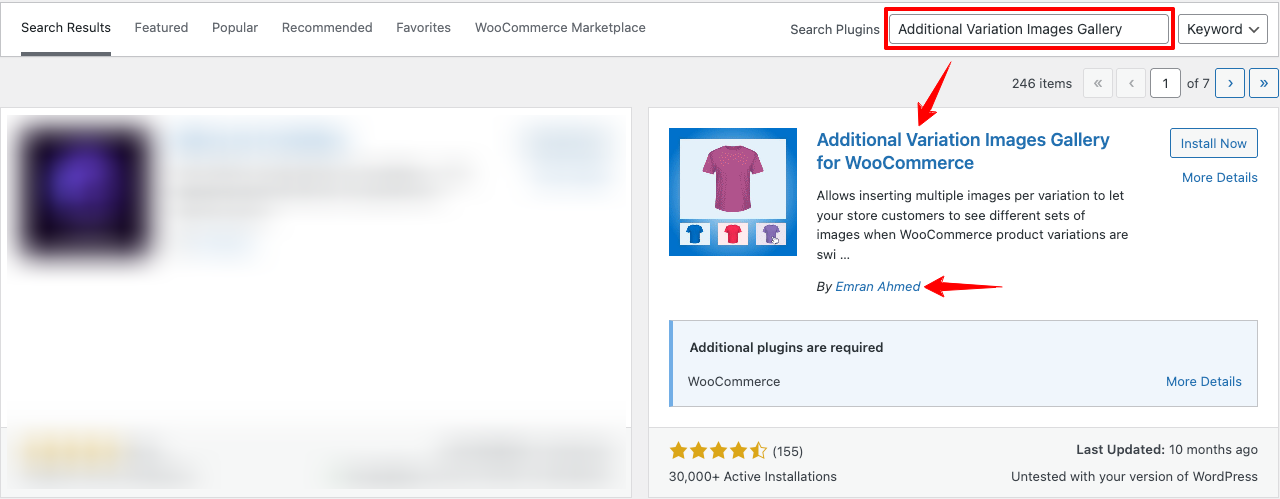1280x499 pixels.
Task: Open the WooCommerce Marketplace tab
Action: (560, 28)
